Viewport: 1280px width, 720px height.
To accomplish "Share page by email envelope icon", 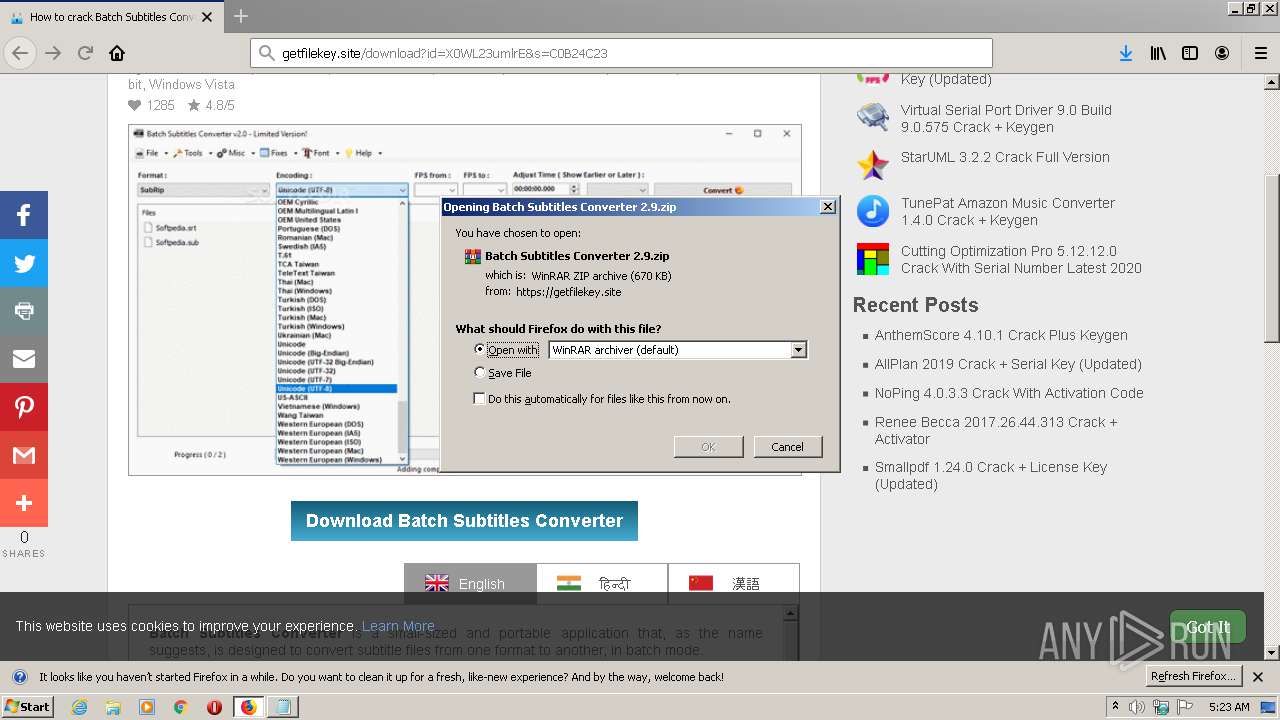I will [24, 359].
